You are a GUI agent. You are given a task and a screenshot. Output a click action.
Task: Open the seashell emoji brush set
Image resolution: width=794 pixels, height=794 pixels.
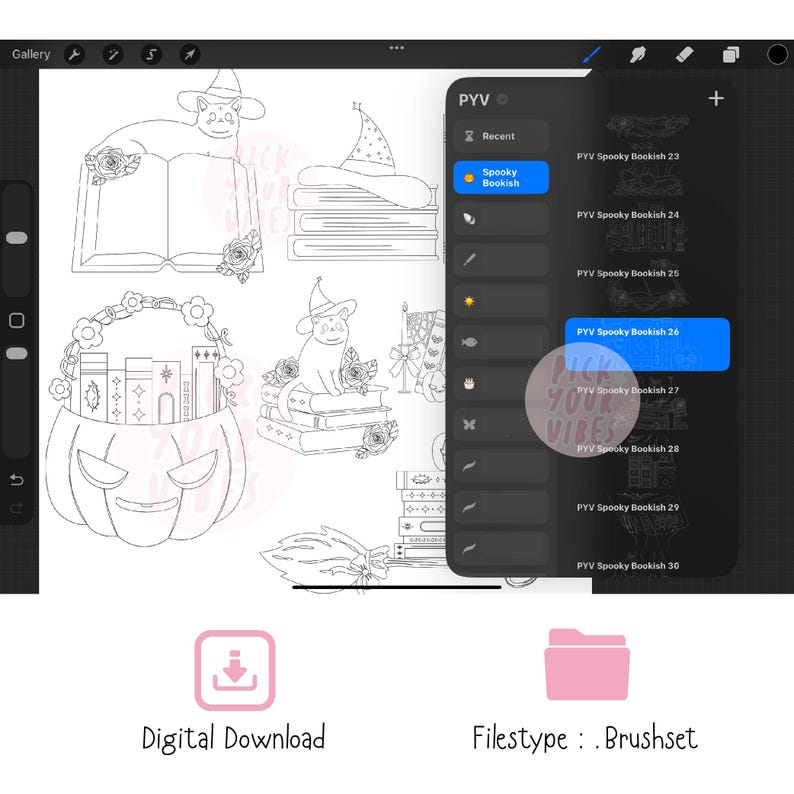[501, 219]
